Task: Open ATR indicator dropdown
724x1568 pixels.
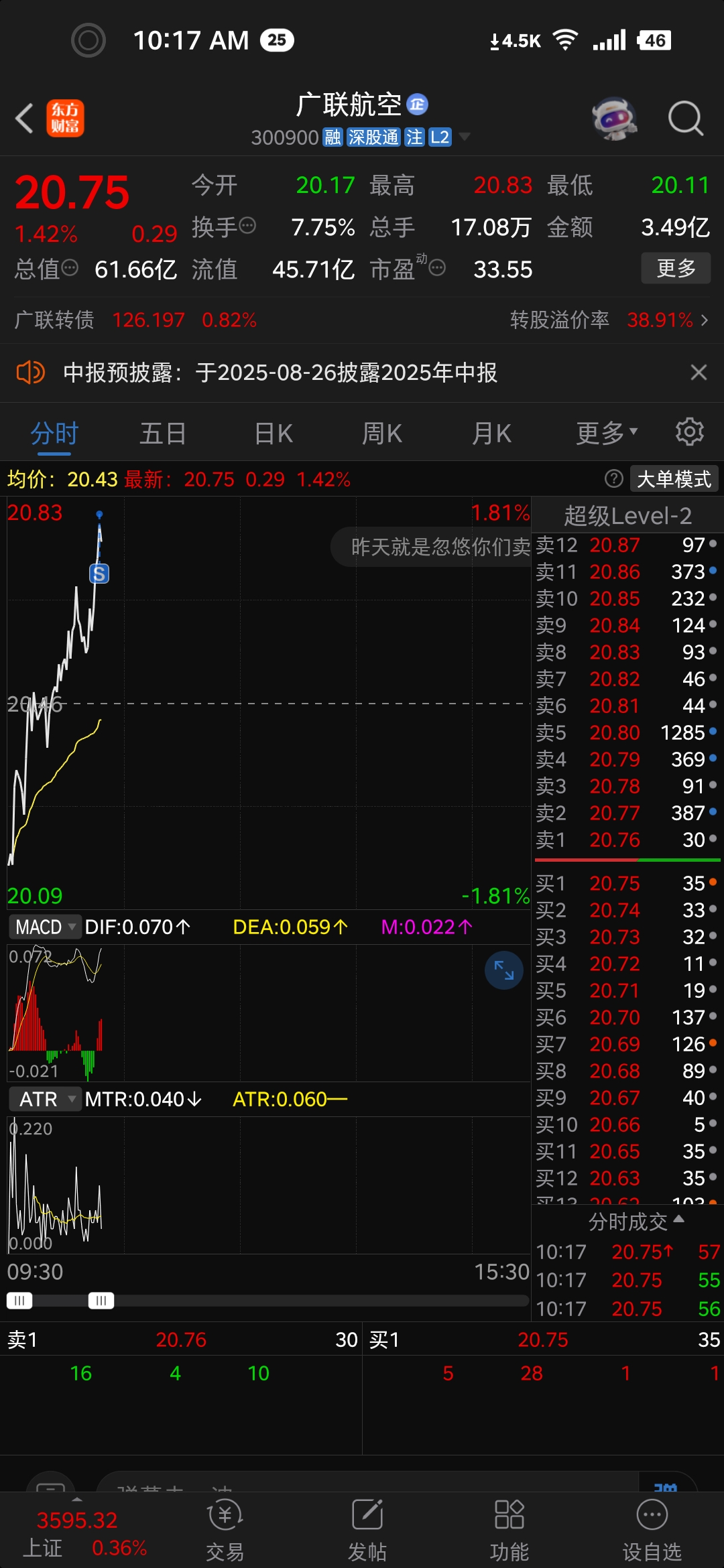Action: 45,1099
